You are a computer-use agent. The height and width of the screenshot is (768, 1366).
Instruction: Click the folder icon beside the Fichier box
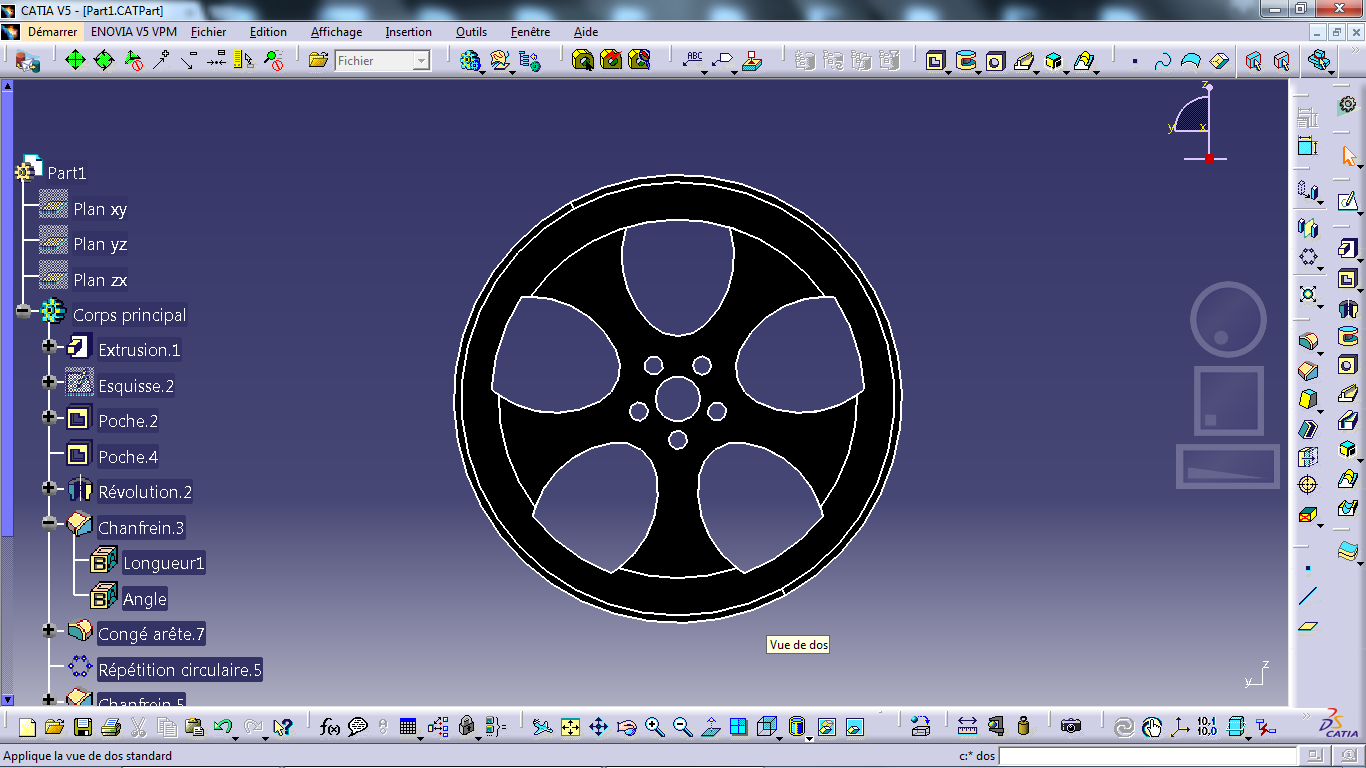click(318, 61)
